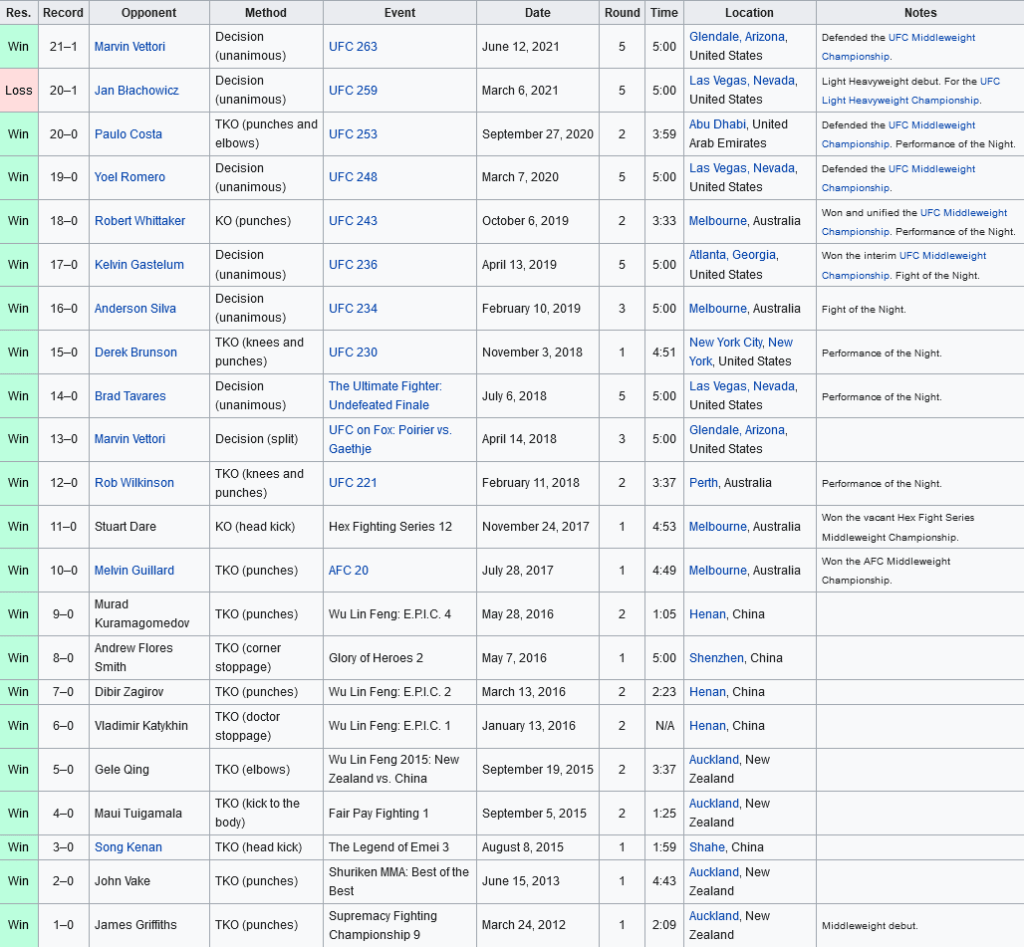Open the UFC 234 event link

353,308
